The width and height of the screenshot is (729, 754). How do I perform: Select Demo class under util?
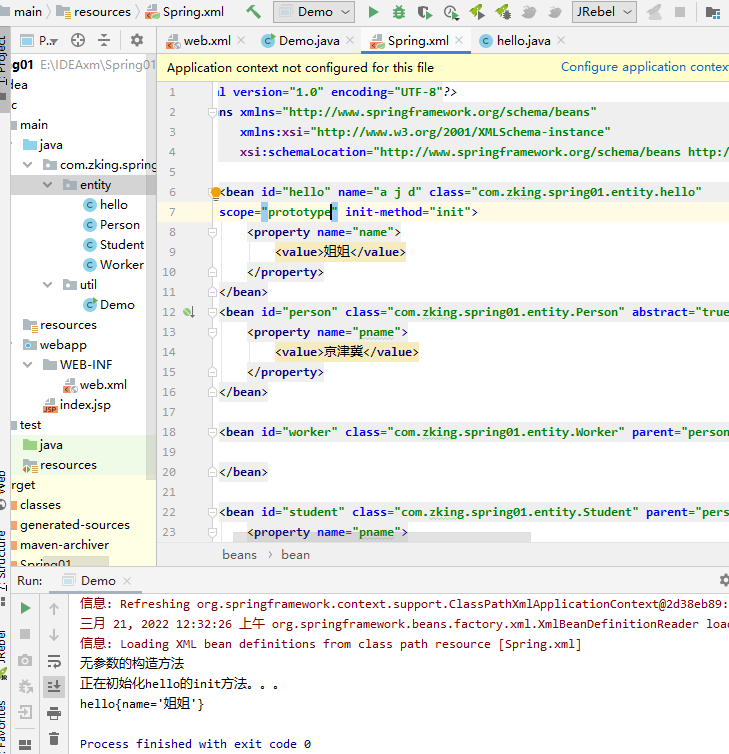coord(117,305)
